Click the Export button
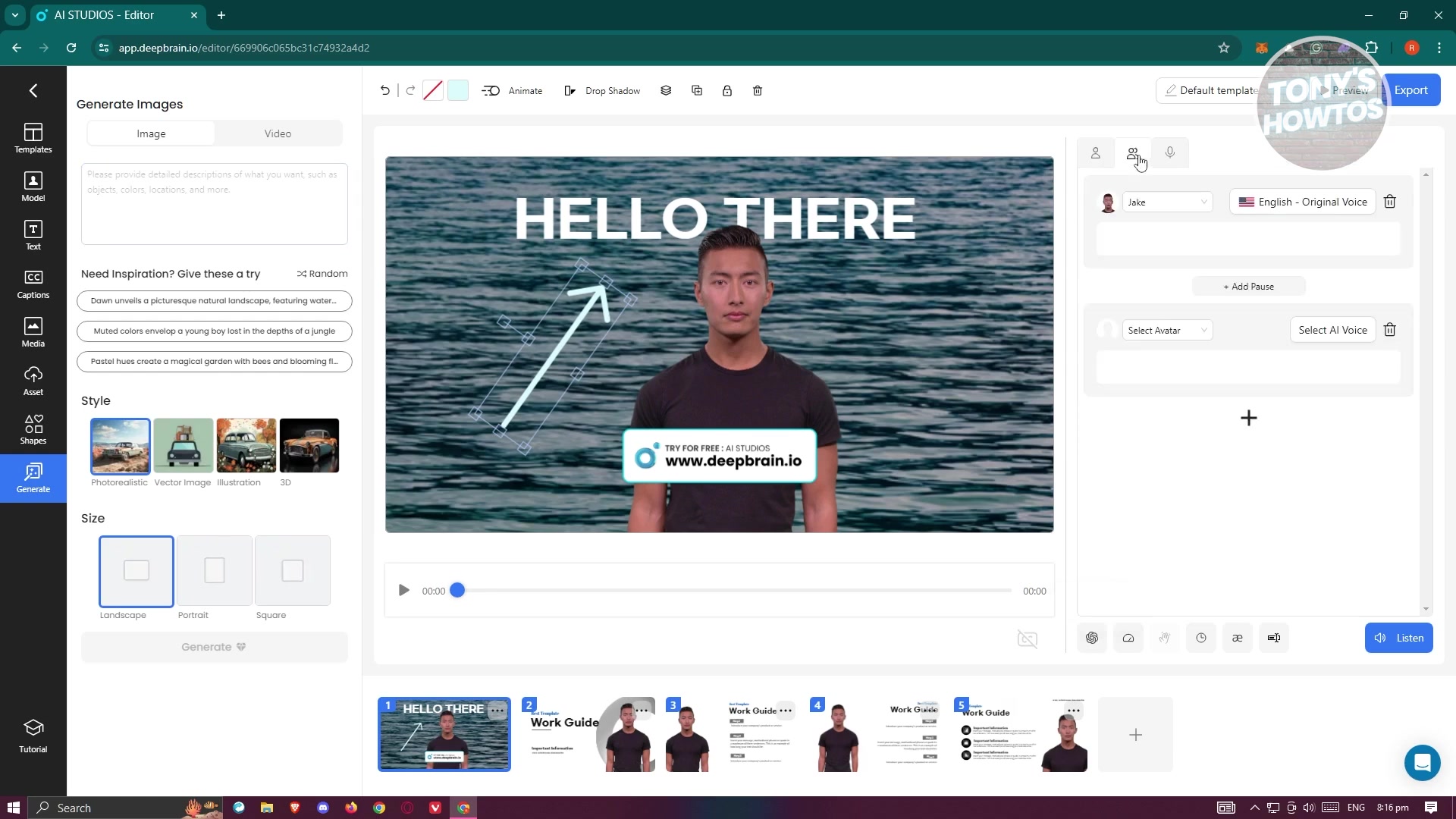 tap(1411, 90)
